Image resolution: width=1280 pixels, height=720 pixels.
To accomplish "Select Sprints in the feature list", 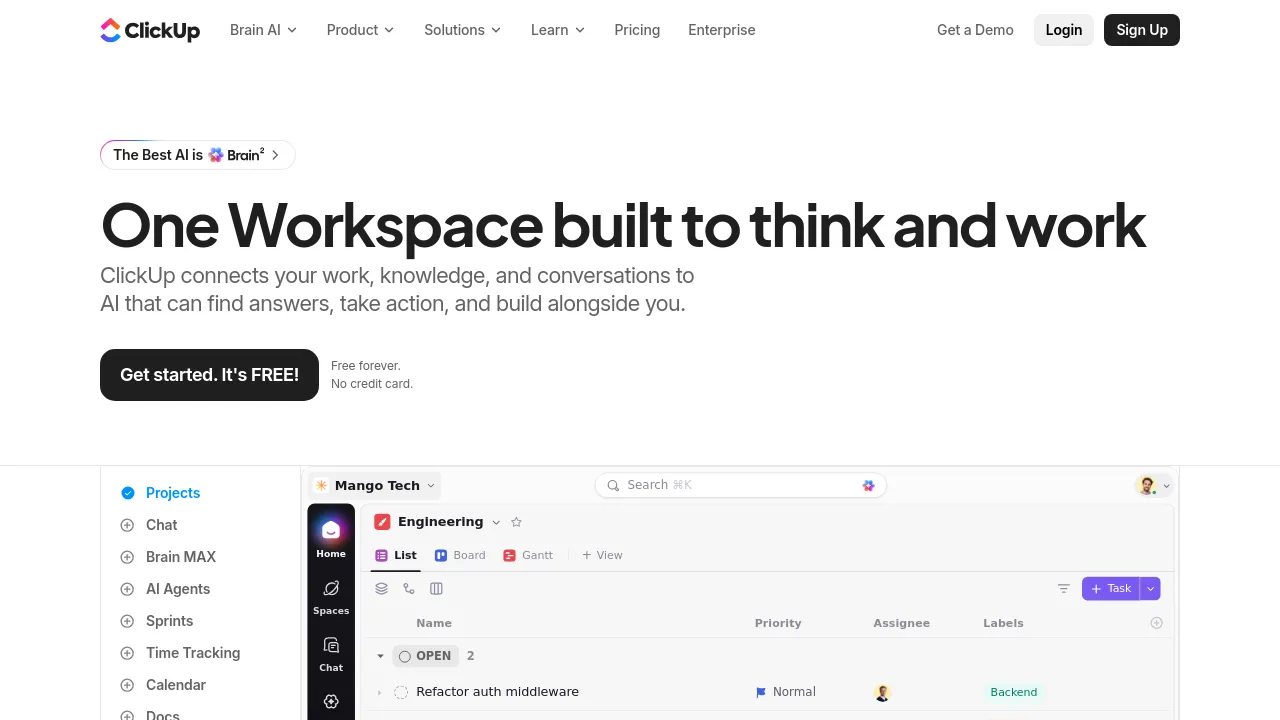I will [156, 621].
